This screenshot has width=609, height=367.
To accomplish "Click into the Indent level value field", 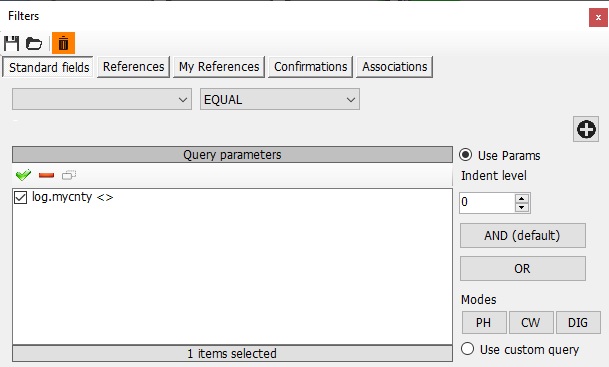I will click(x=487, y=203).
